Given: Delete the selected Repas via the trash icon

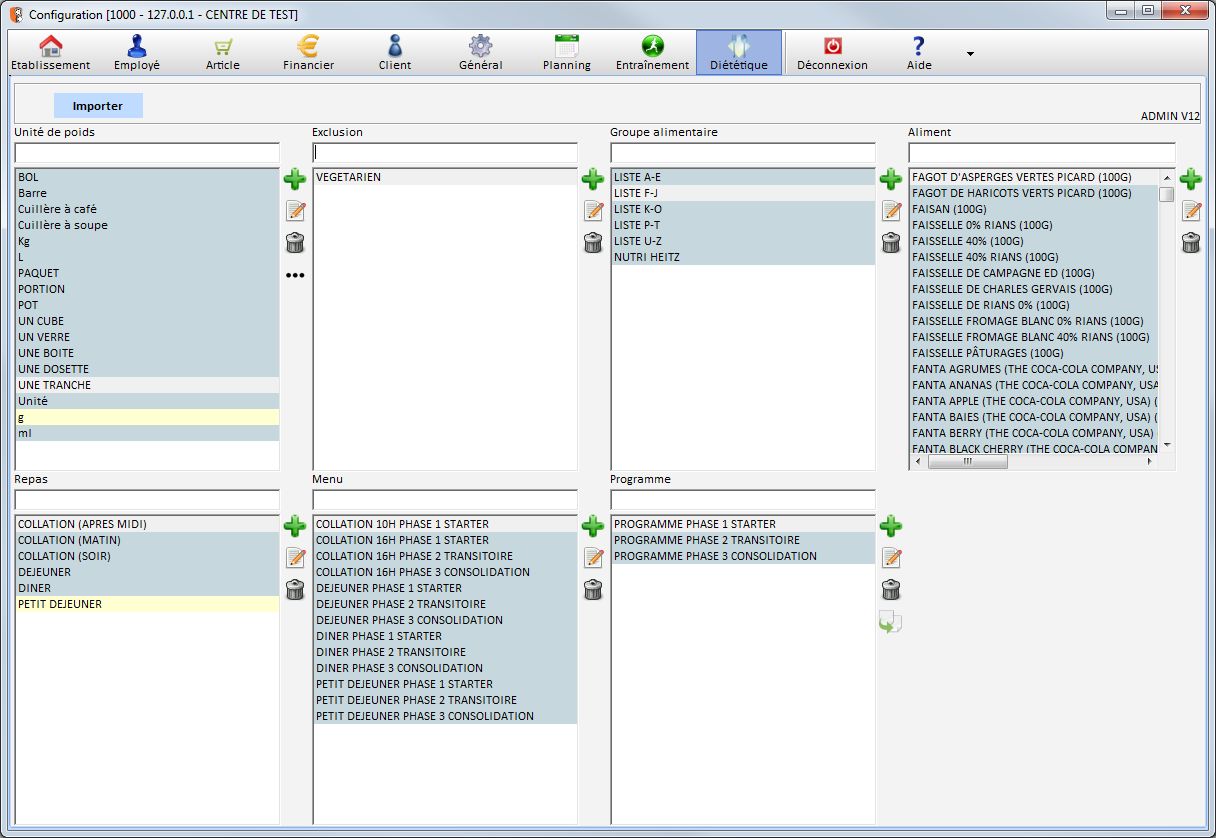Looking at the screenshot, I should click(294, 590).
